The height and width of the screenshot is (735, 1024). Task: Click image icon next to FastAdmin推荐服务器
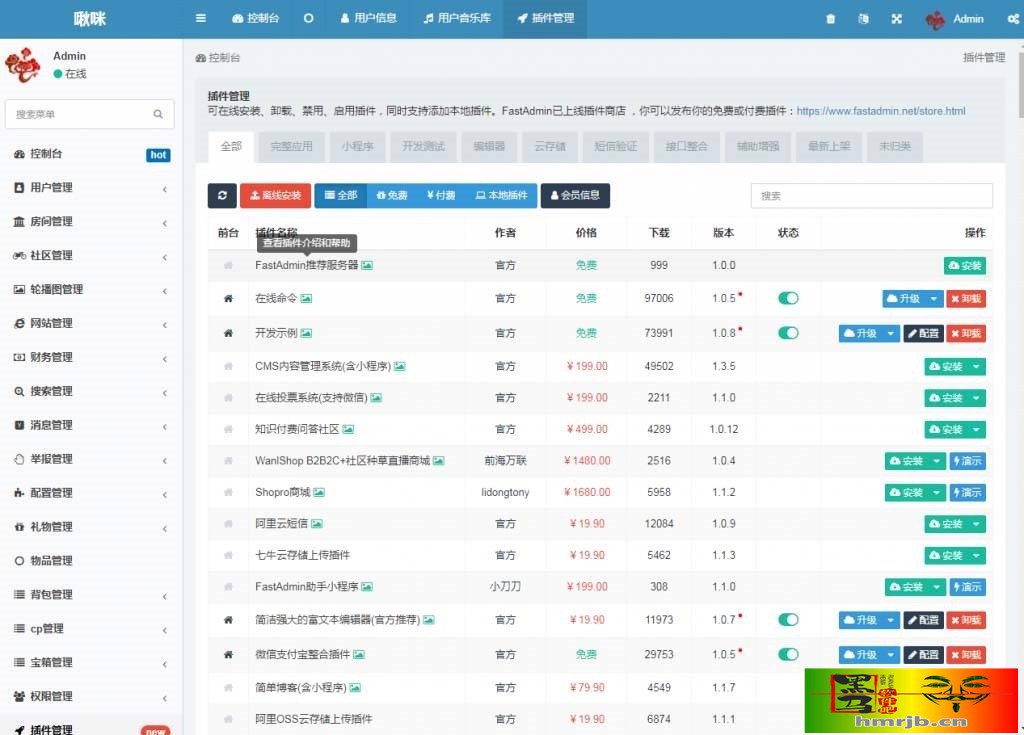tap(367, 265)
